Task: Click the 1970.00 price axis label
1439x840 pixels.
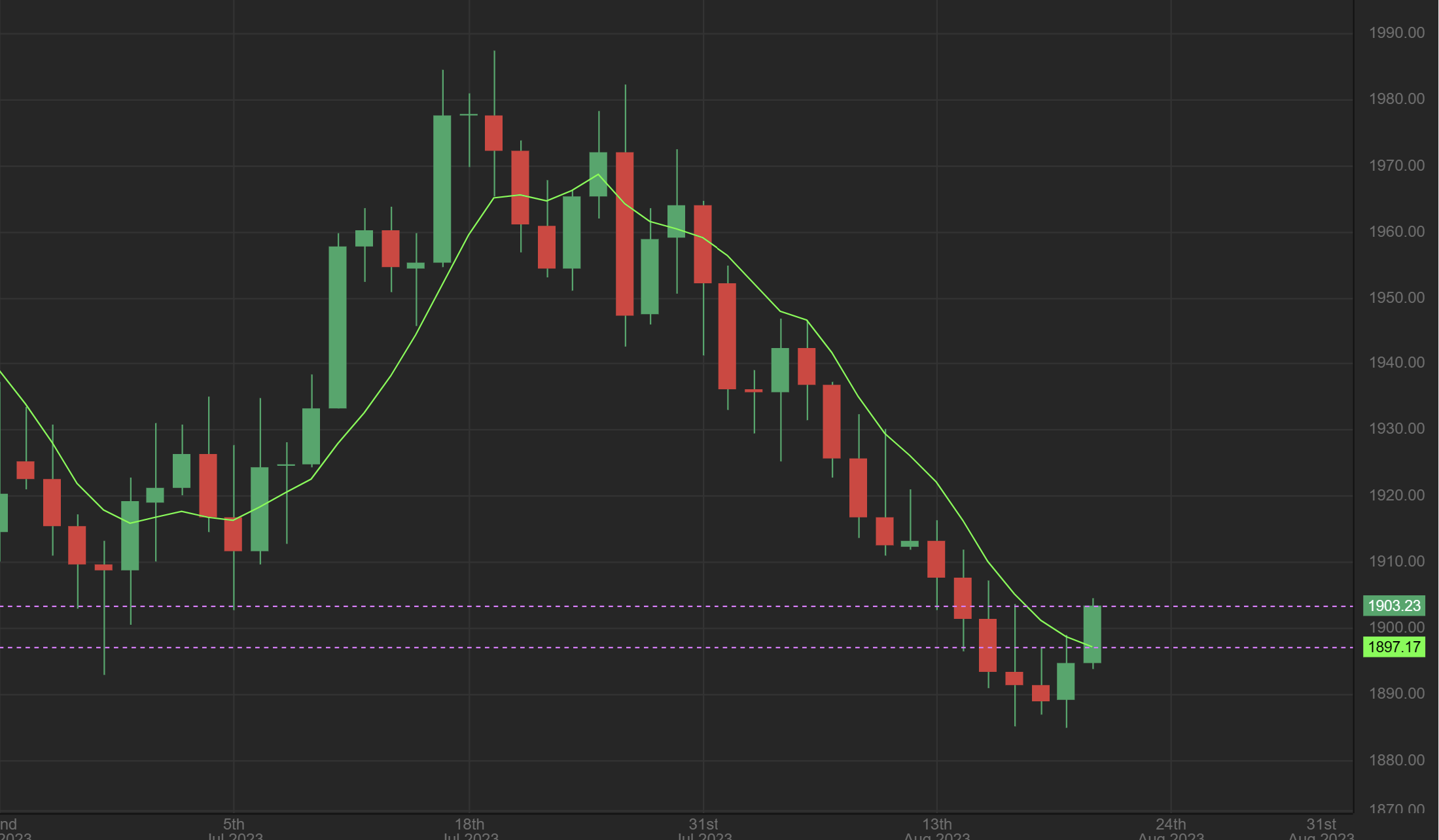Action: click(1396, 166)
